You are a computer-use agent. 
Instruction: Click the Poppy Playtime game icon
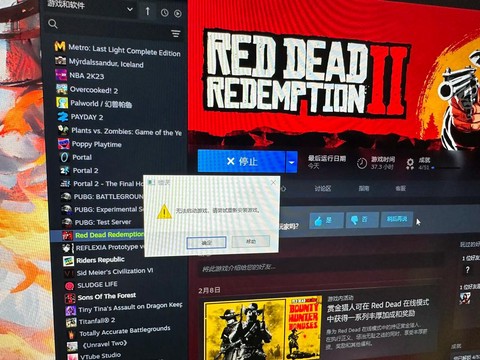click(64, 144)
